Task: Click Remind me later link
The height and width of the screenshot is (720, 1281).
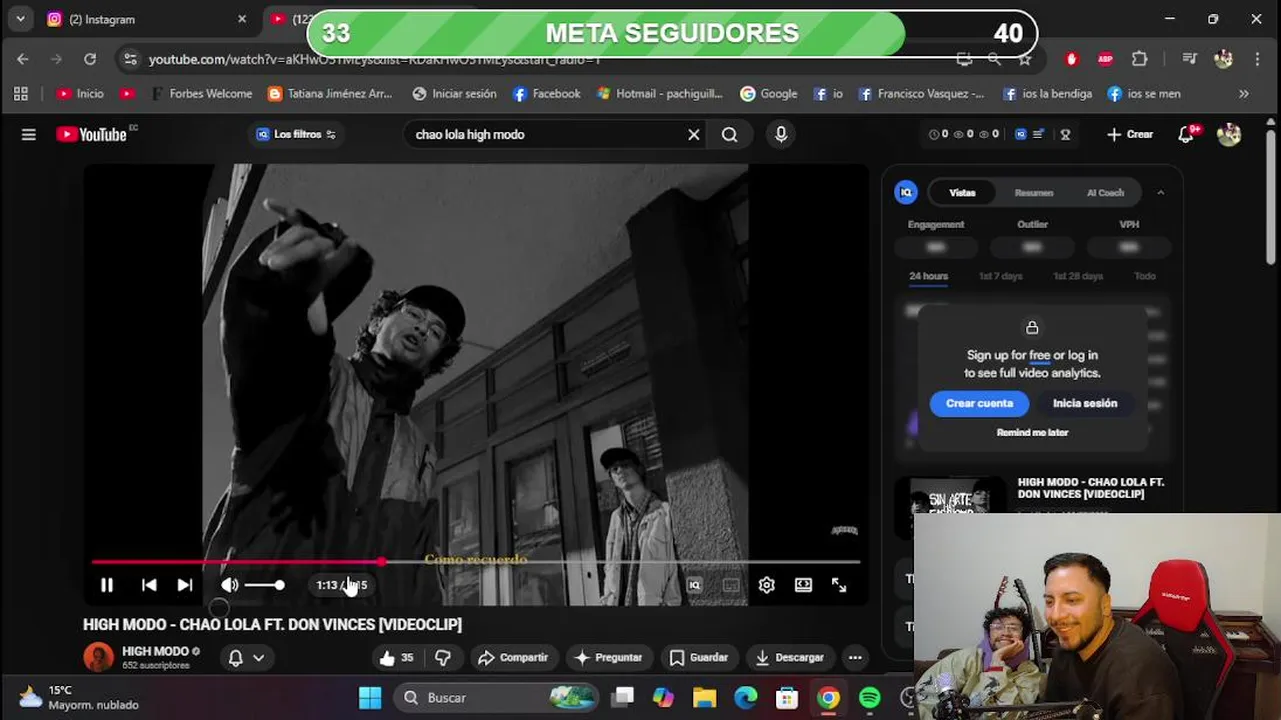Action: (x=1032, y=432)
